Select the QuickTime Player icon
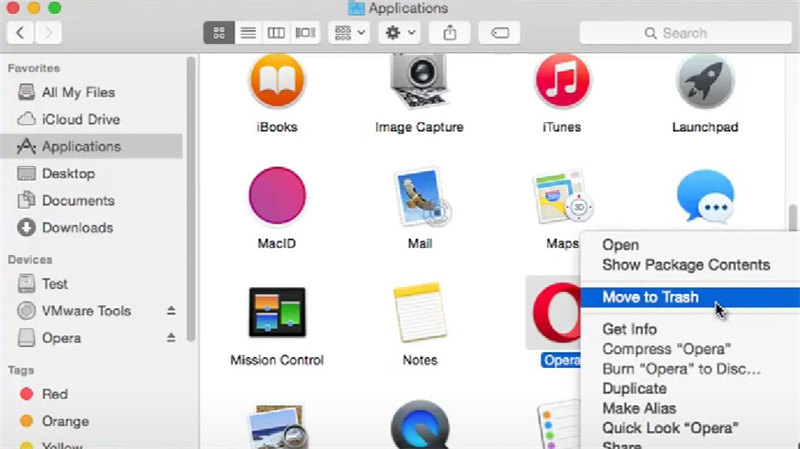The width and height of the screenshot is (800, 449). pos(420,426)
